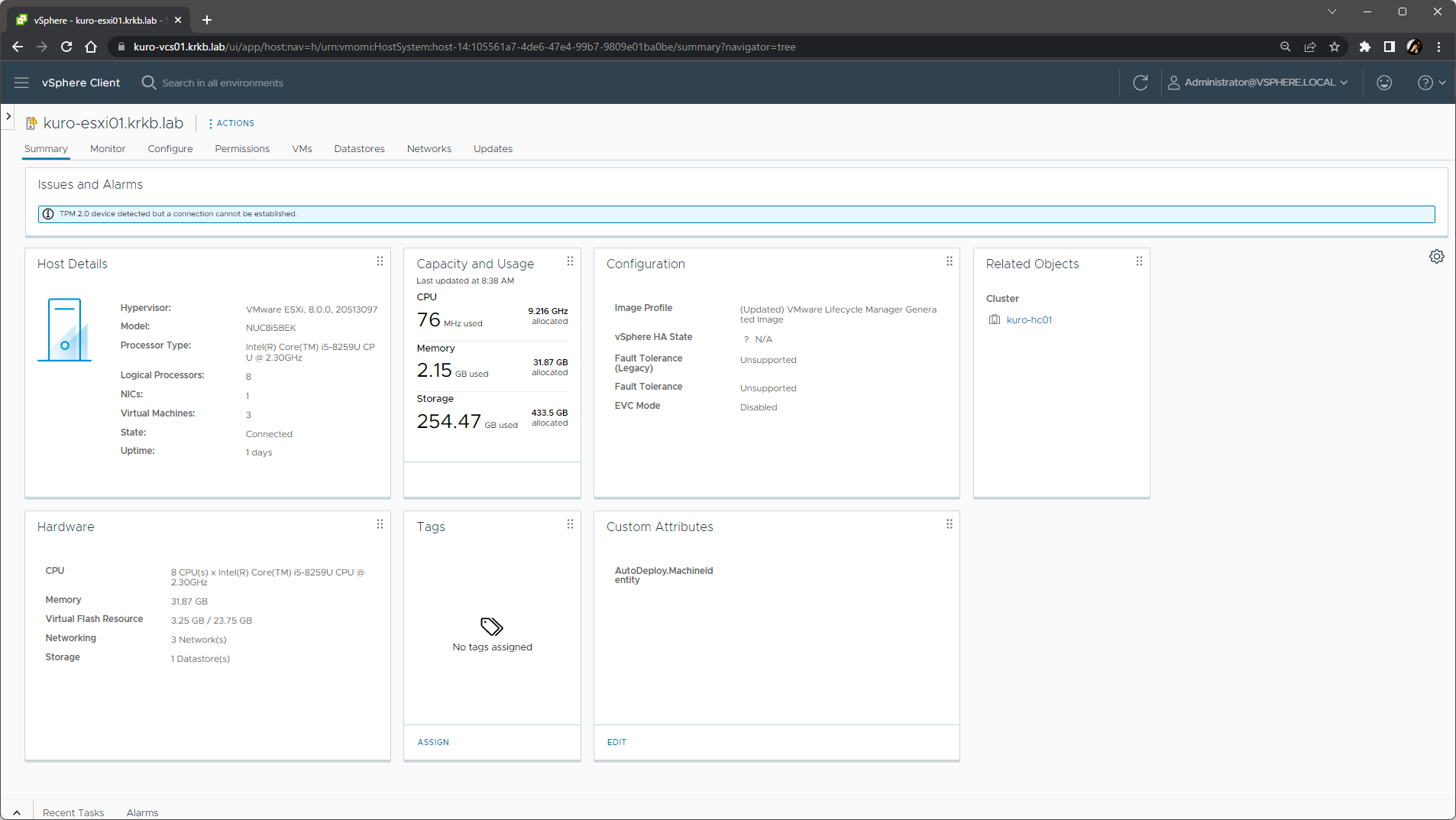Click EDIT in Custom Attributes card
1456x820 pixels.
pos(616,742)
